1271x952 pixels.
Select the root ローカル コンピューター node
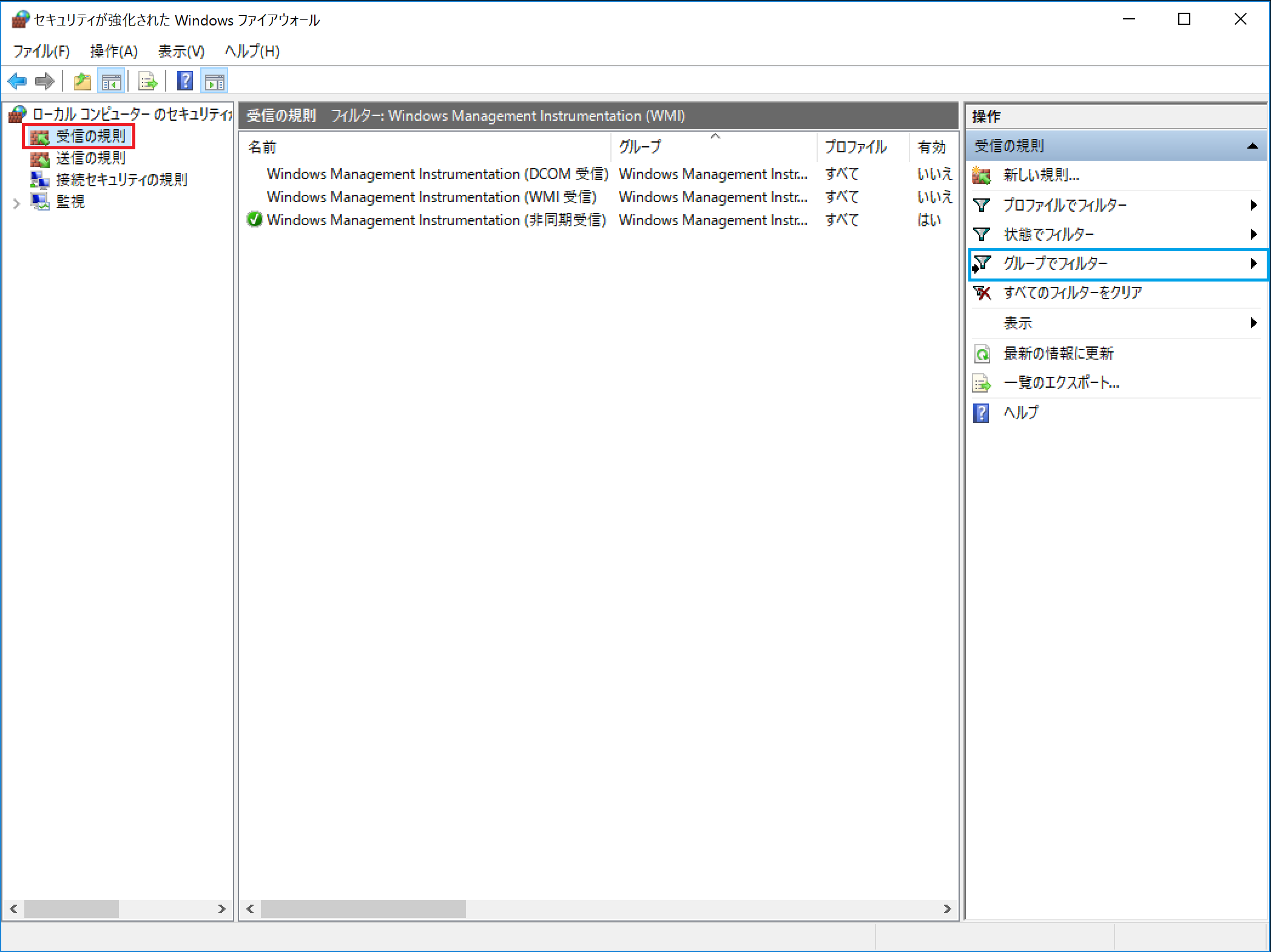(x=131, y=114)
